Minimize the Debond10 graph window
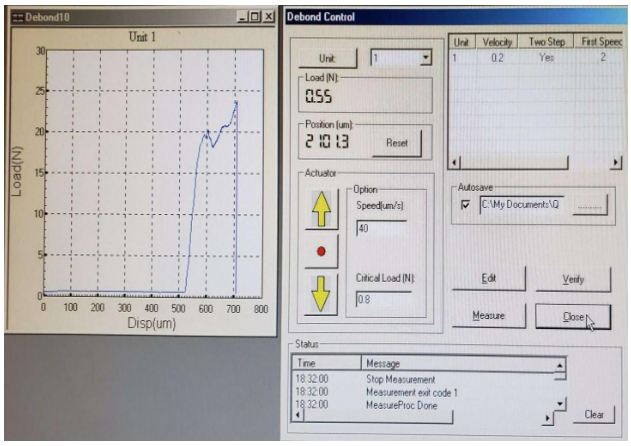This screenshot has width=631, height=446. pyautogui.click(x=244, y=18)
